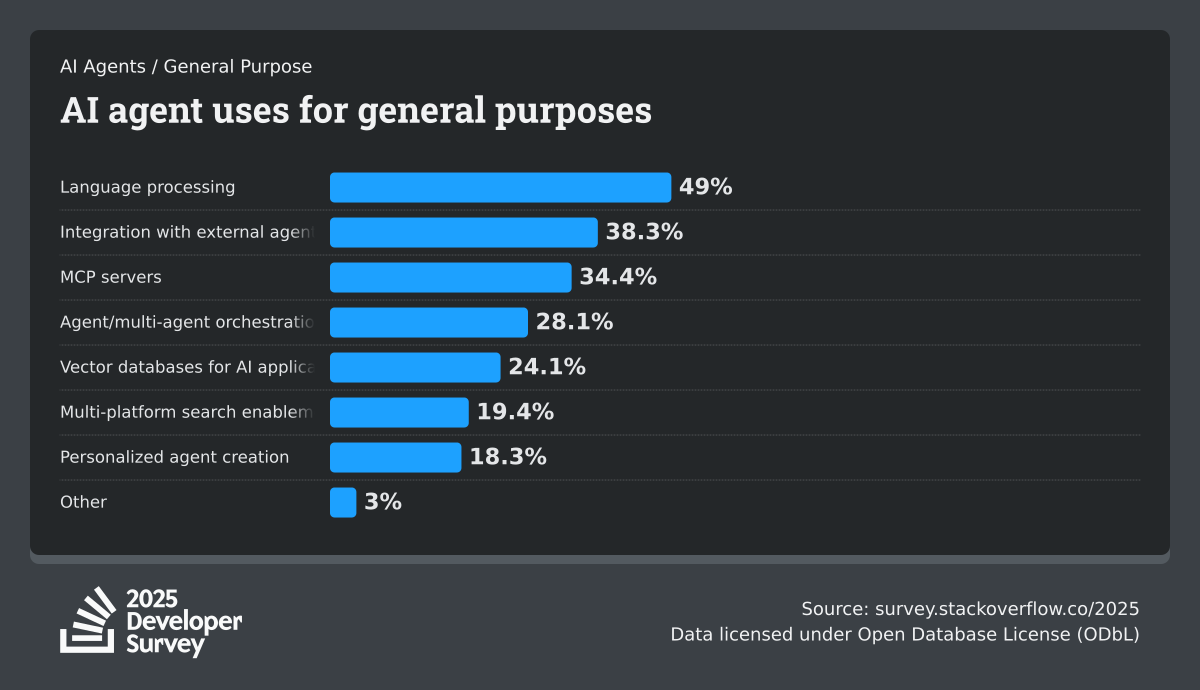Click the Language processing row label
The width and height of the screenshot is (1200, 690).
coord(148,187)
